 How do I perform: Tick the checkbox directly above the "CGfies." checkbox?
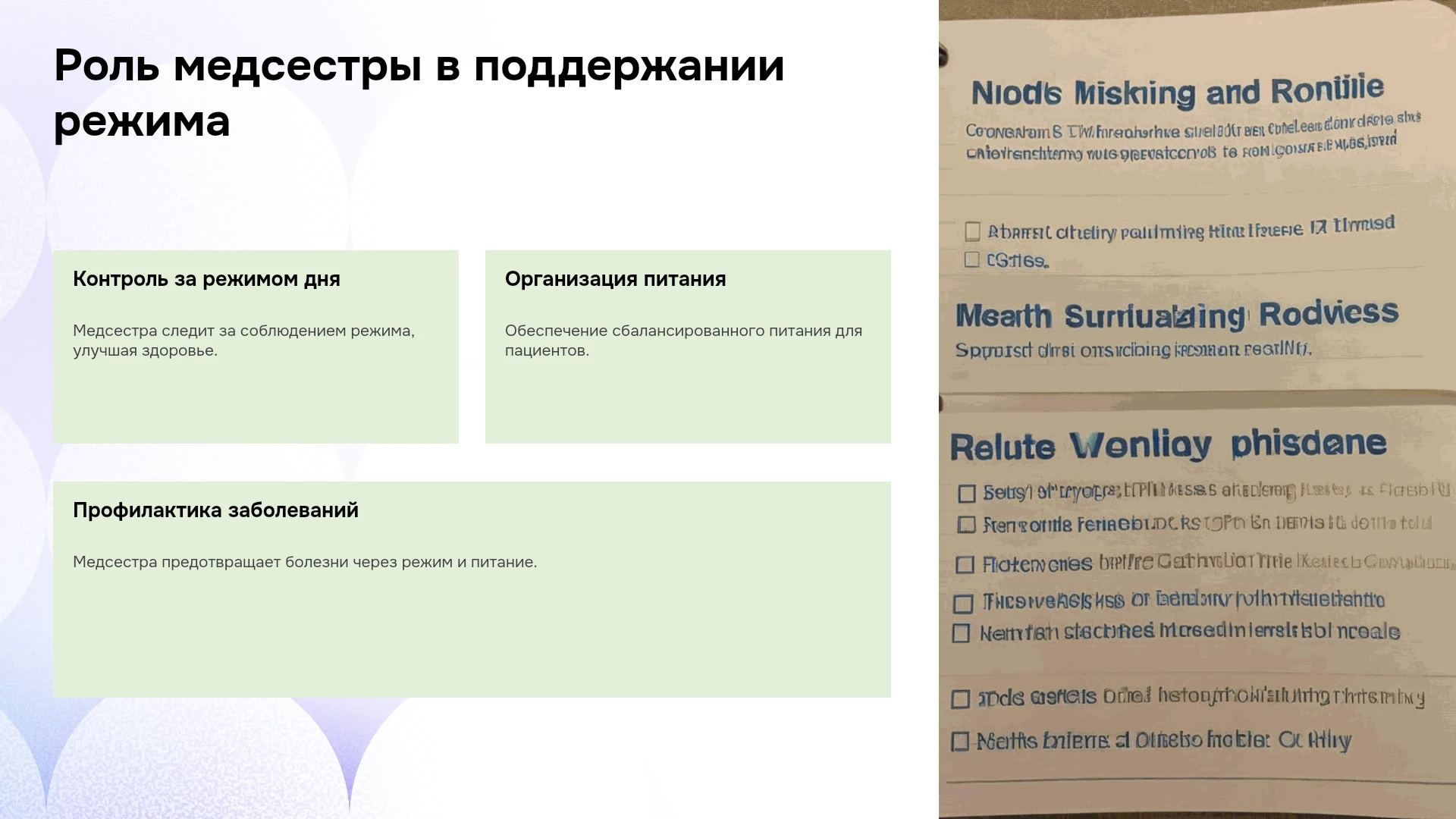(972, 231)
